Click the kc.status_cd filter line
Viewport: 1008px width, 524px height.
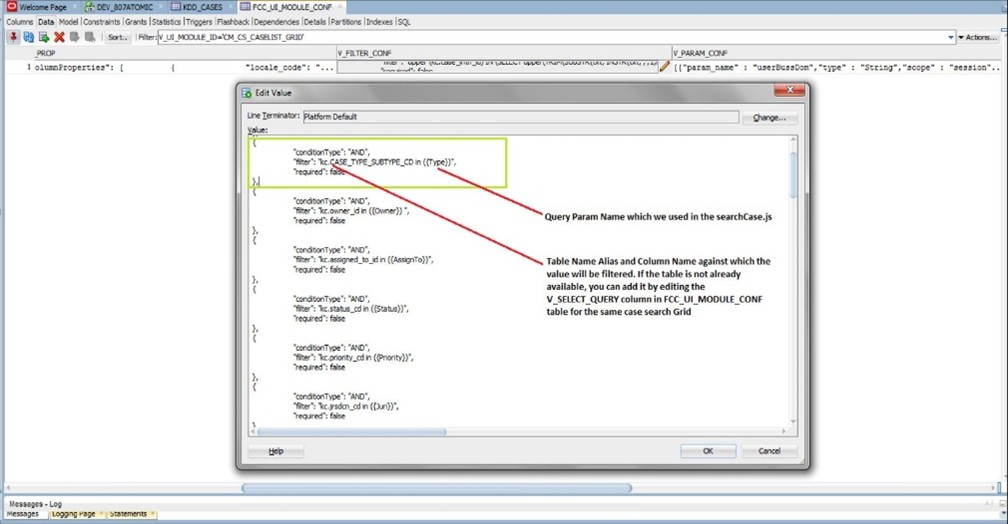(x=351, y=309)
